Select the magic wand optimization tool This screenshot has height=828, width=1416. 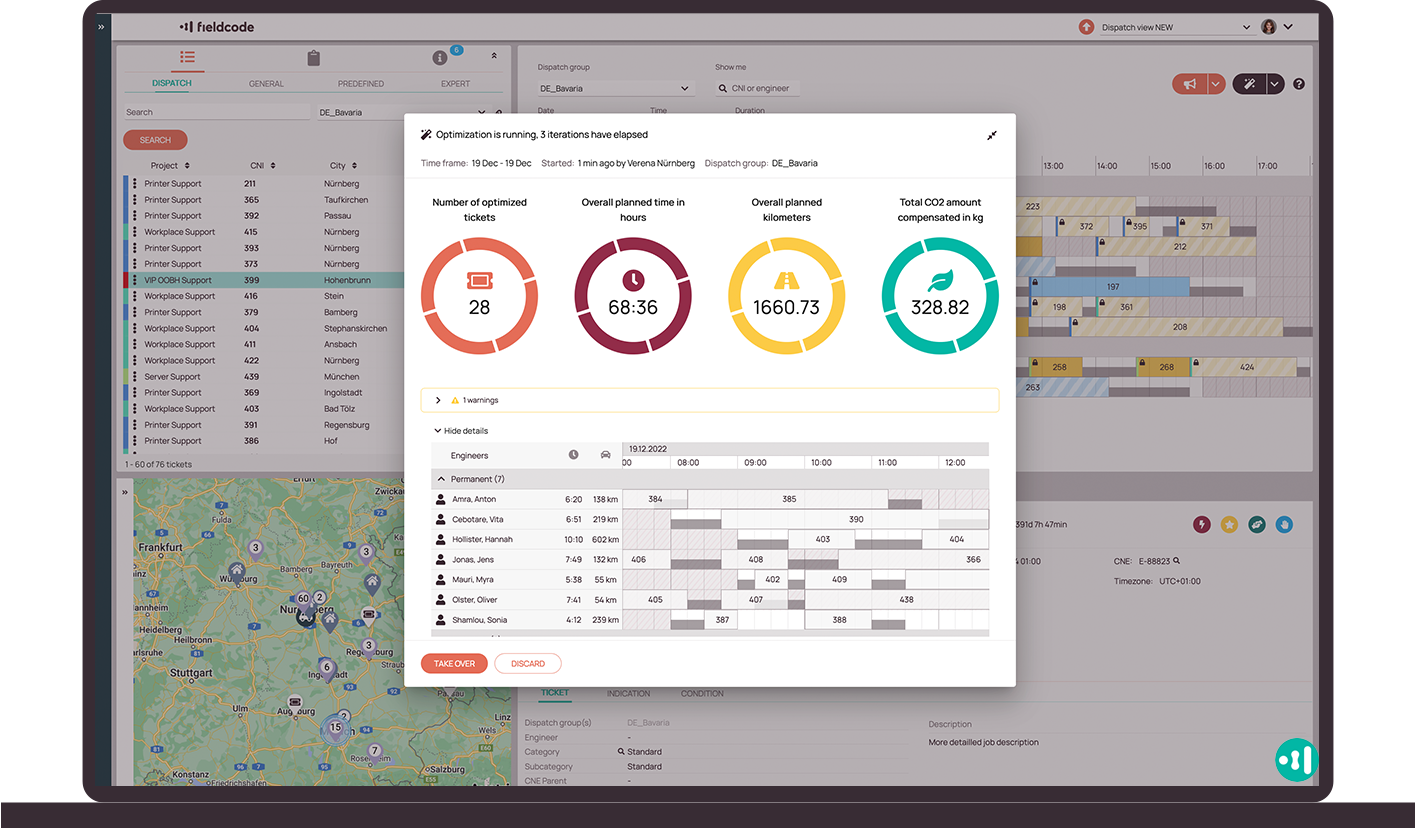(x=1249, y=83)
